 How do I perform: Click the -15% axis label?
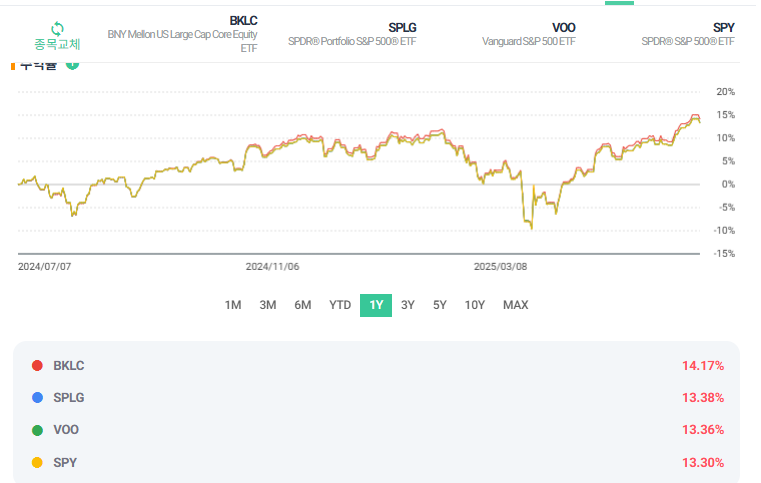pos(724,253)
